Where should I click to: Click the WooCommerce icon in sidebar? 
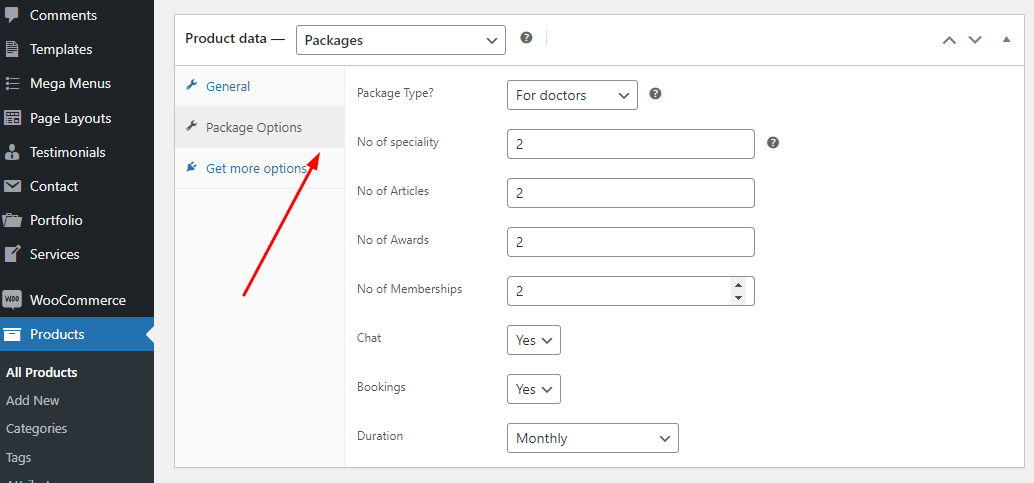[12, 300]
